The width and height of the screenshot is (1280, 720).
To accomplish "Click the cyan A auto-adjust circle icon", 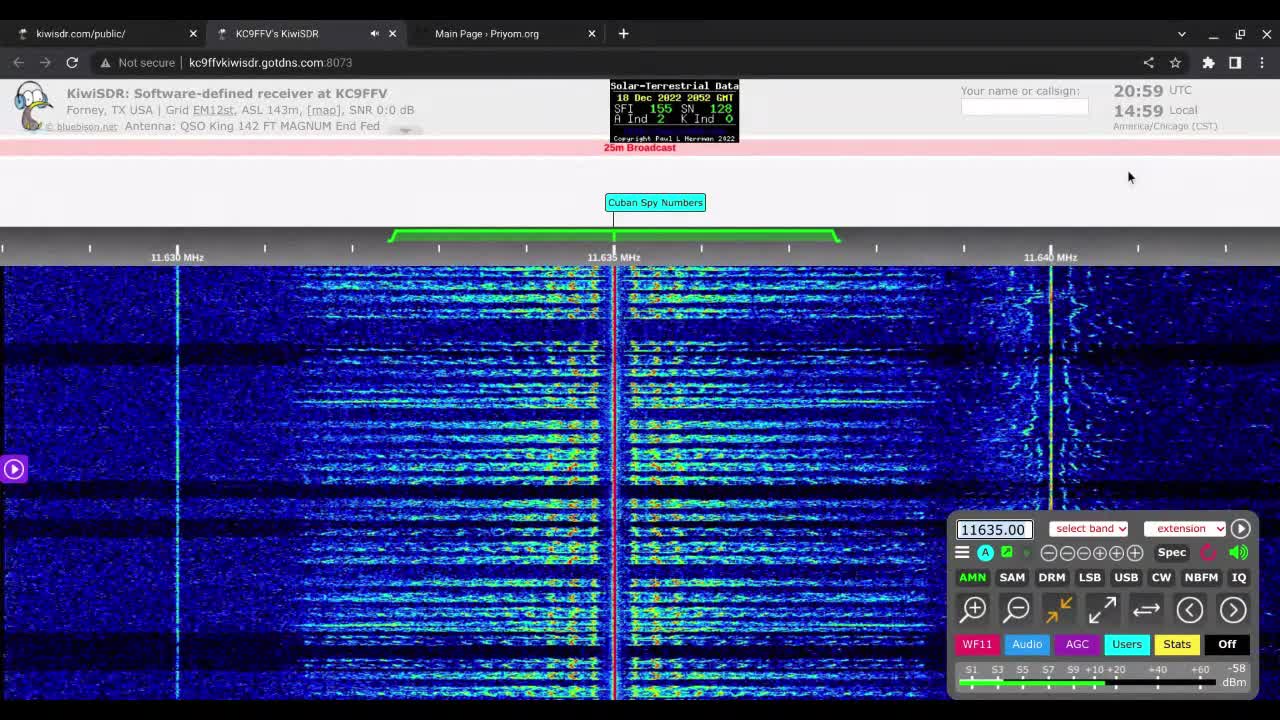I will pos(985,552).
